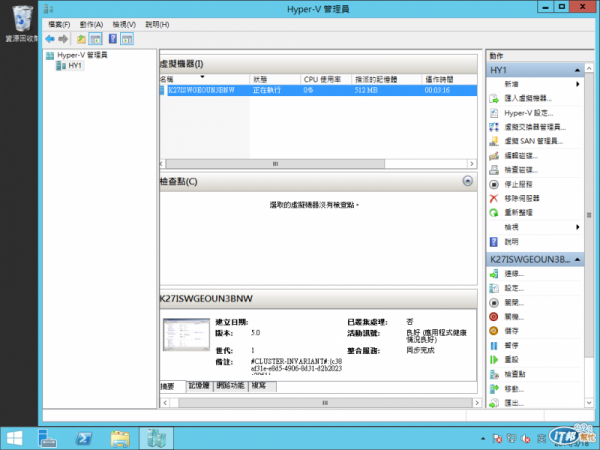Click 說明 (Help) in HY1 actions
Image resolution: width=600 pixels, height=450 pixels.
[511, 242]
